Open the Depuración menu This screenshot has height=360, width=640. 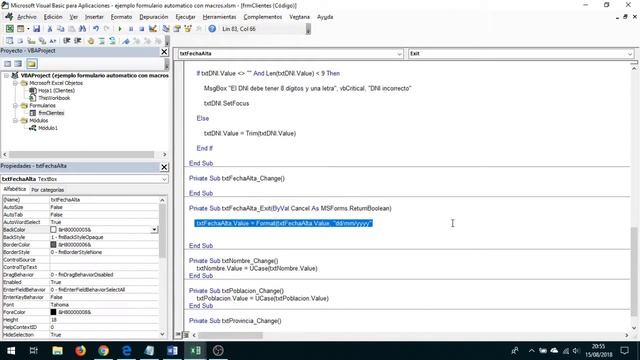[x=153, y=17]
